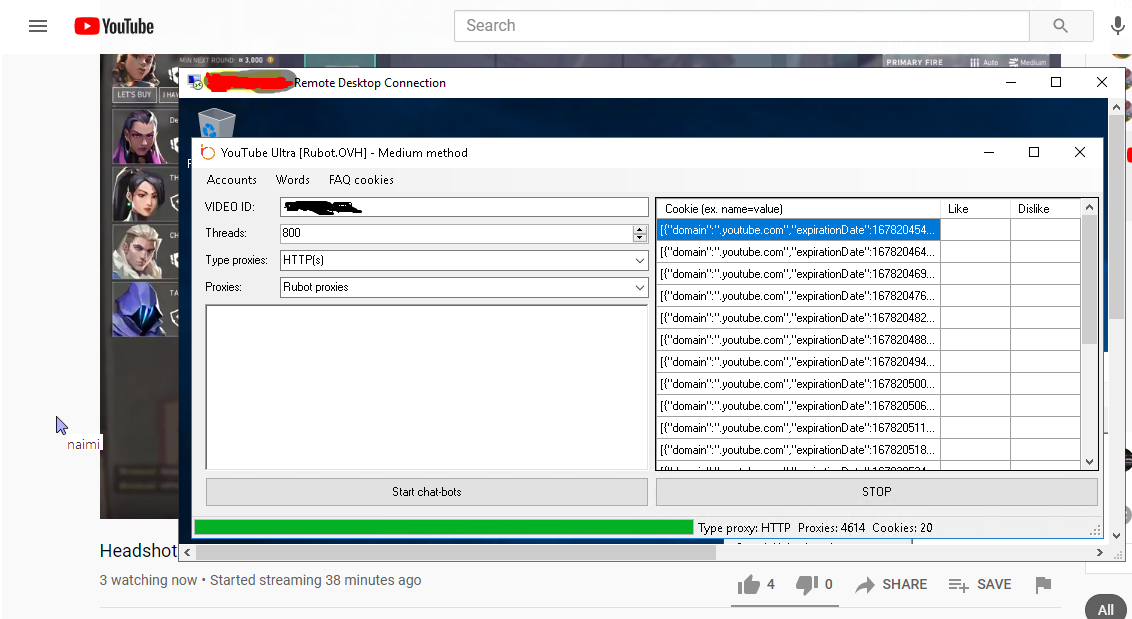The height and width of the screenshot is (619, 1132).
Task: Click the thumbs down dislike icon
Action: pyautogui.click(x=806, y=585)
